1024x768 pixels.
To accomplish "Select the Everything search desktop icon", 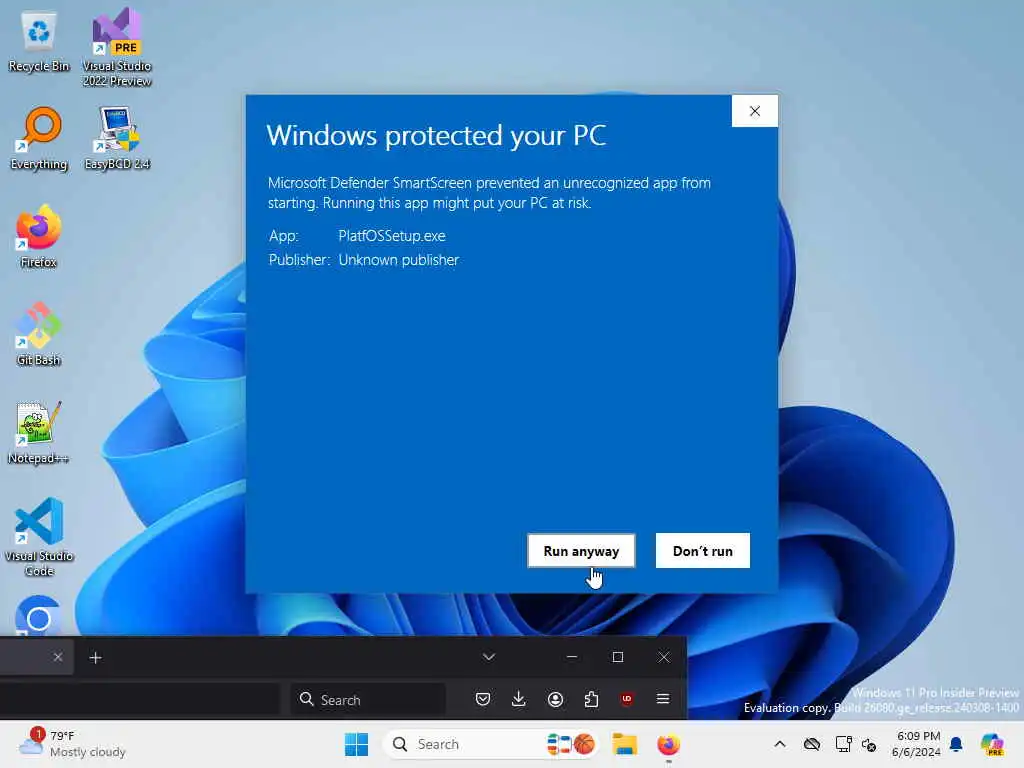I will [x=39, y=138].
